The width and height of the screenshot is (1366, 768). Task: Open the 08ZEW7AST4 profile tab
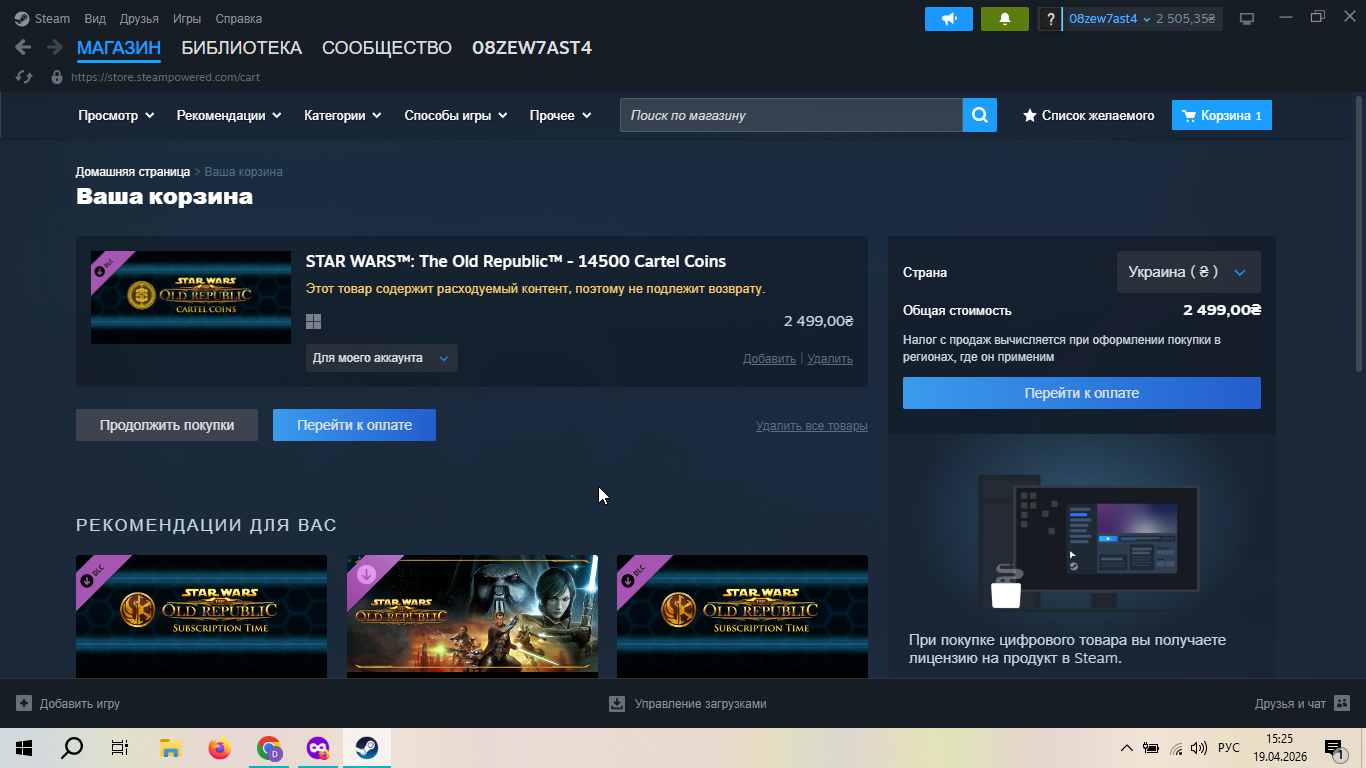click(x=532, y=48)
